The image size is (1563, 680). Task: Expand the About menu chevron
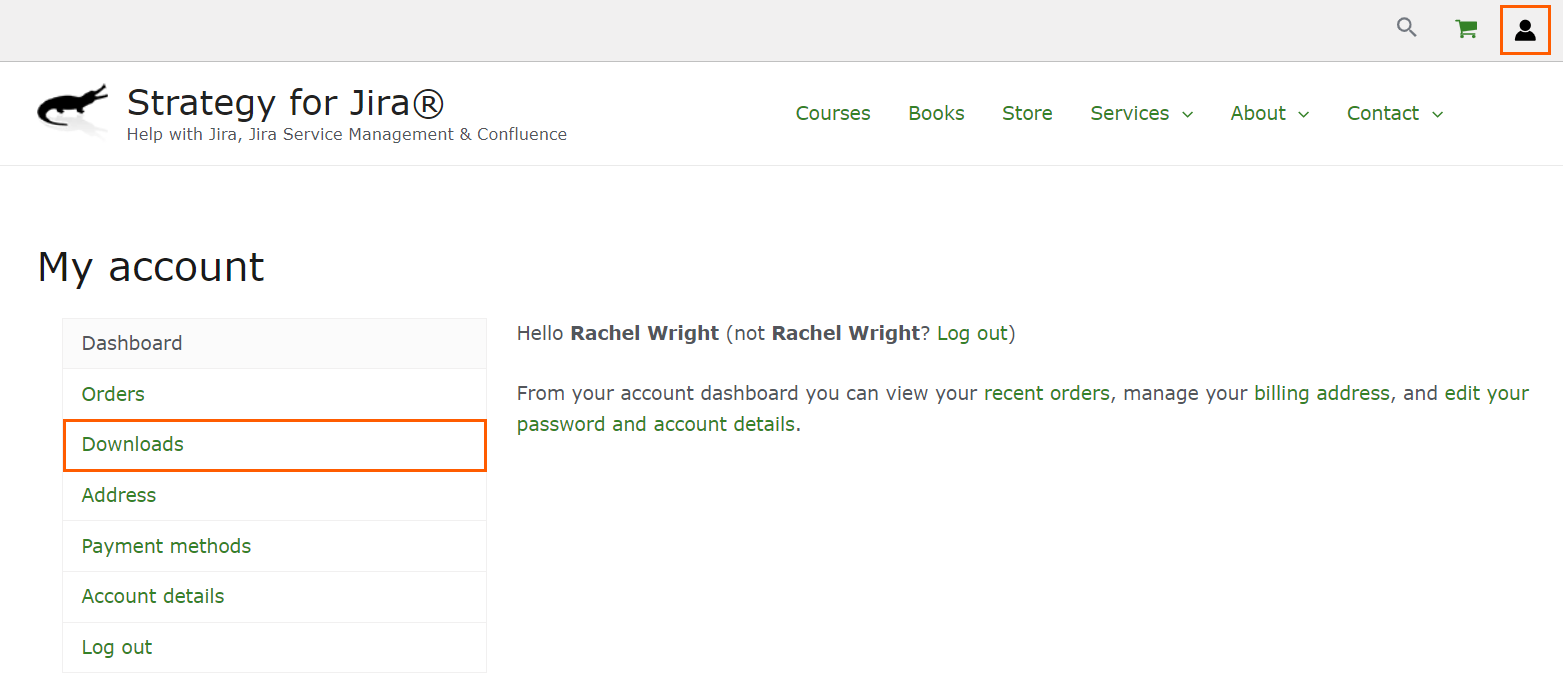point(1303,114)
